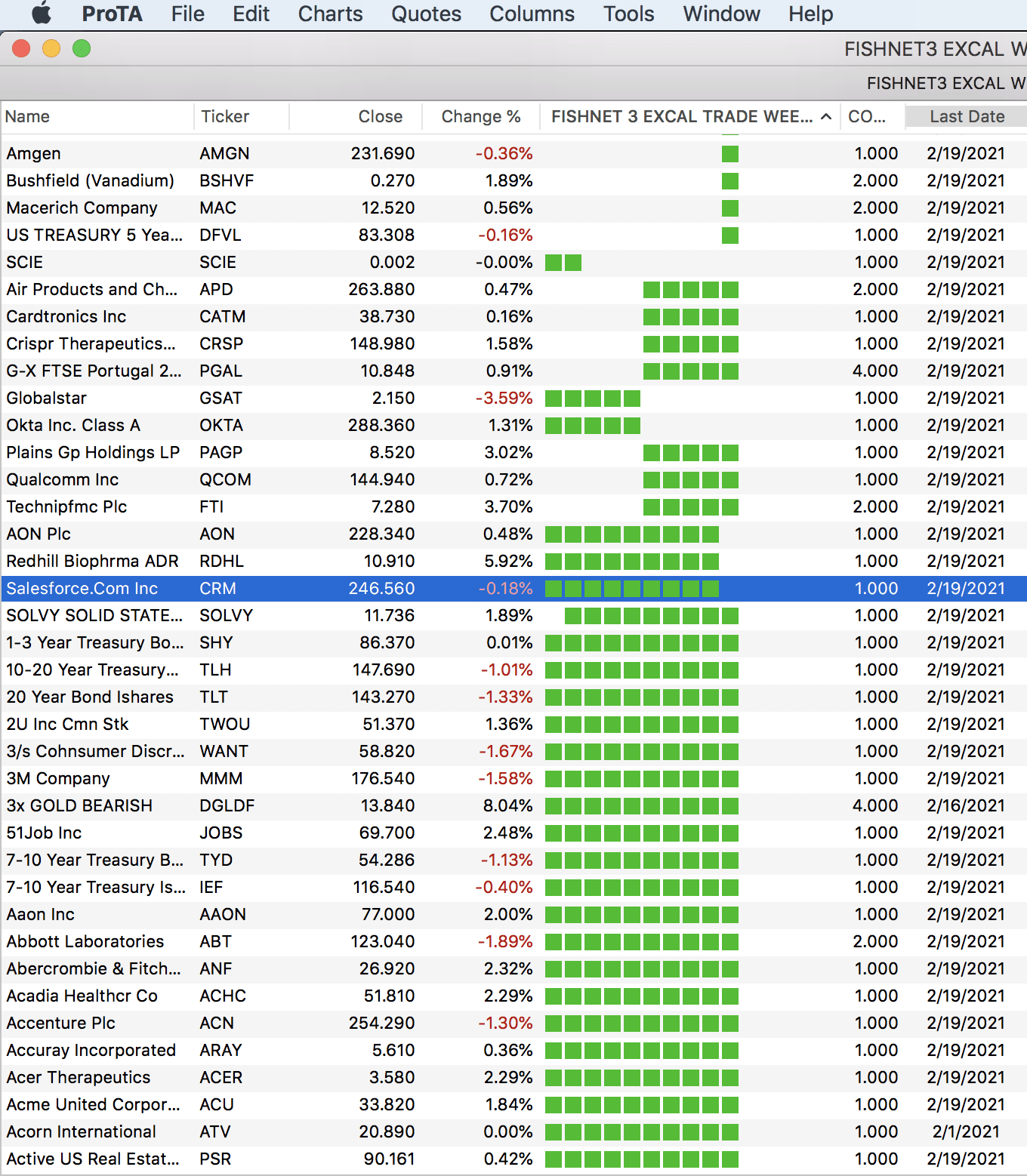Select the Air Products and Ch... row
The width and height of the screenshot is (1027, 1176).
(513, 290)
